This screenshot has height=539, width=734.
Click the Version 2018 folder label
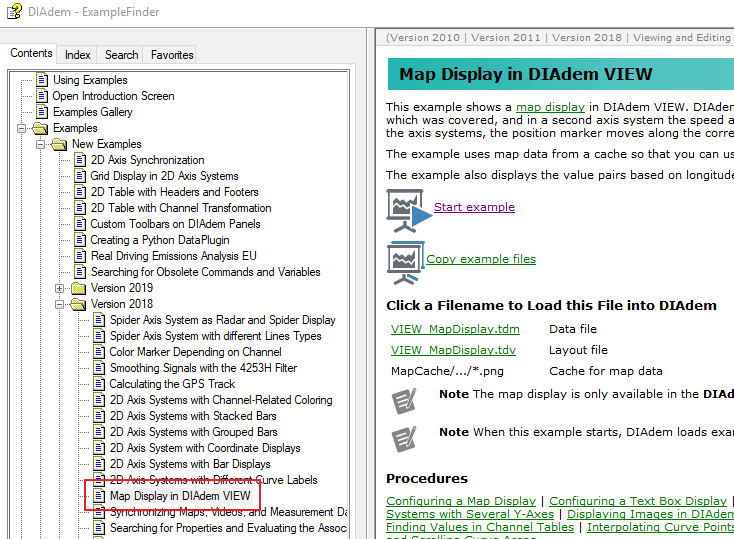click(122, 304)
